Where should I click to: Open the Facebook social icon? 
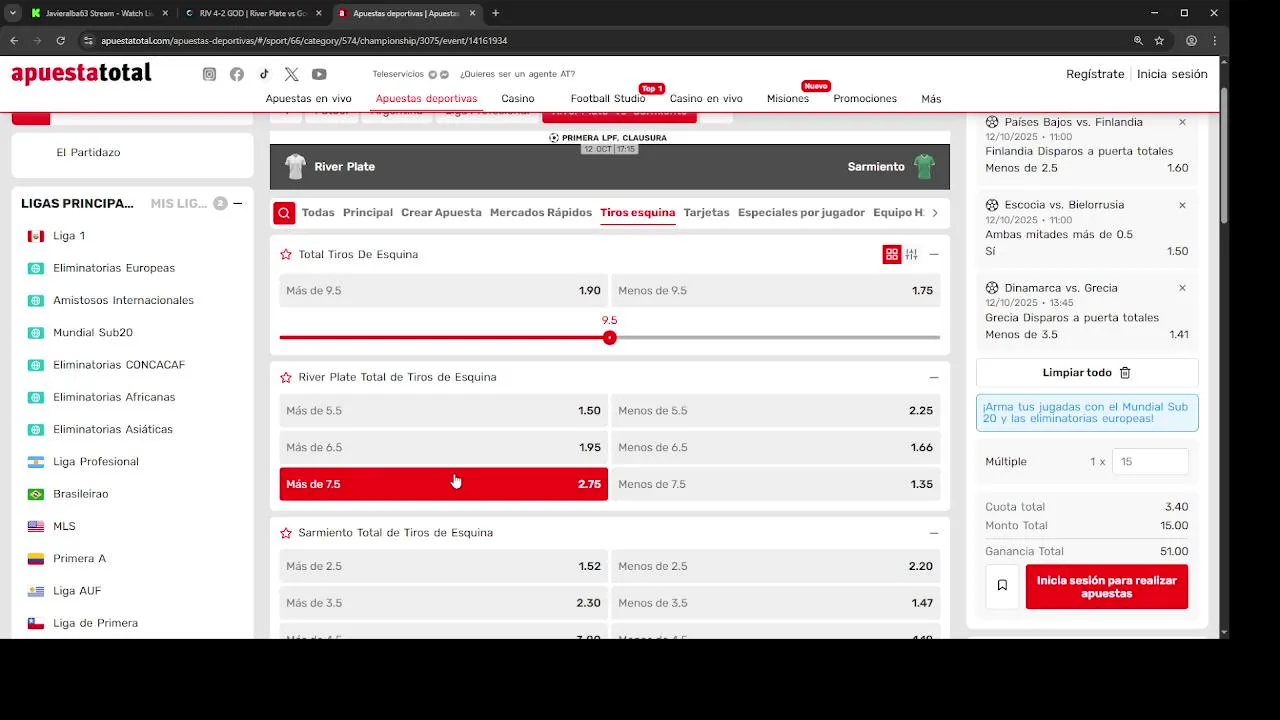237,74
